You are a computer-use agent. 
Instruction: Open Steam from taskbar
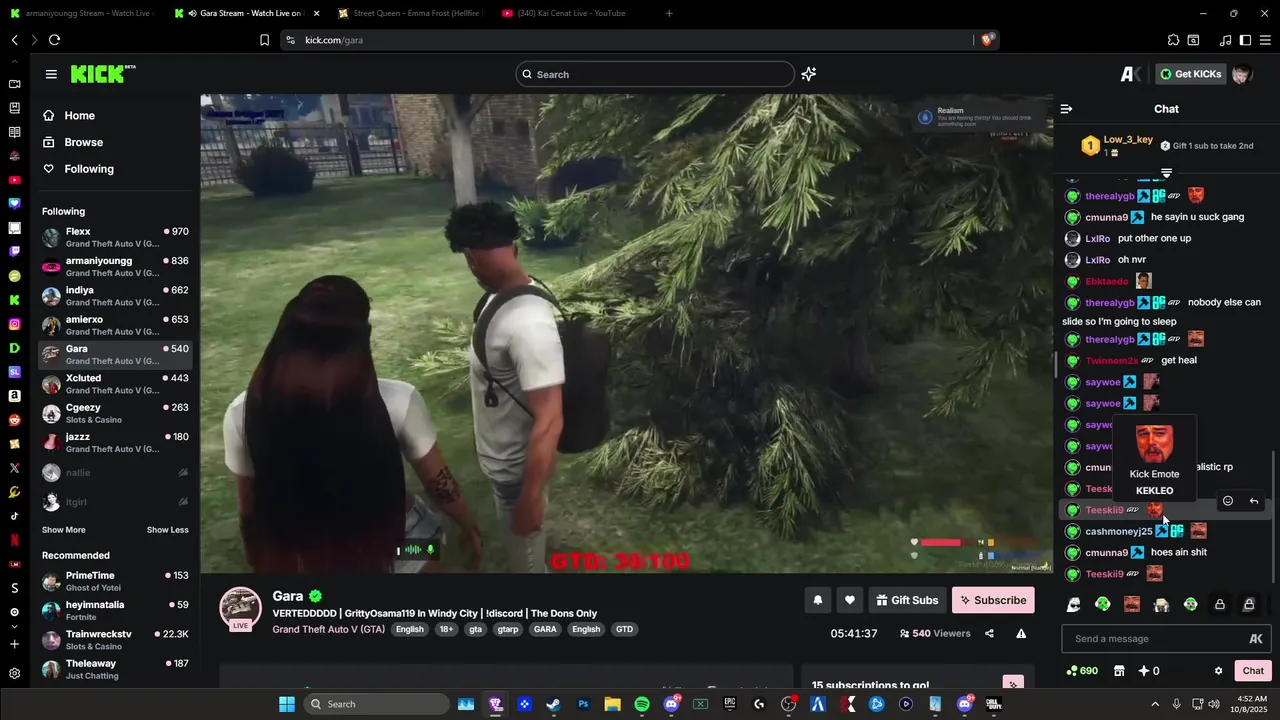tap(553, 704)
